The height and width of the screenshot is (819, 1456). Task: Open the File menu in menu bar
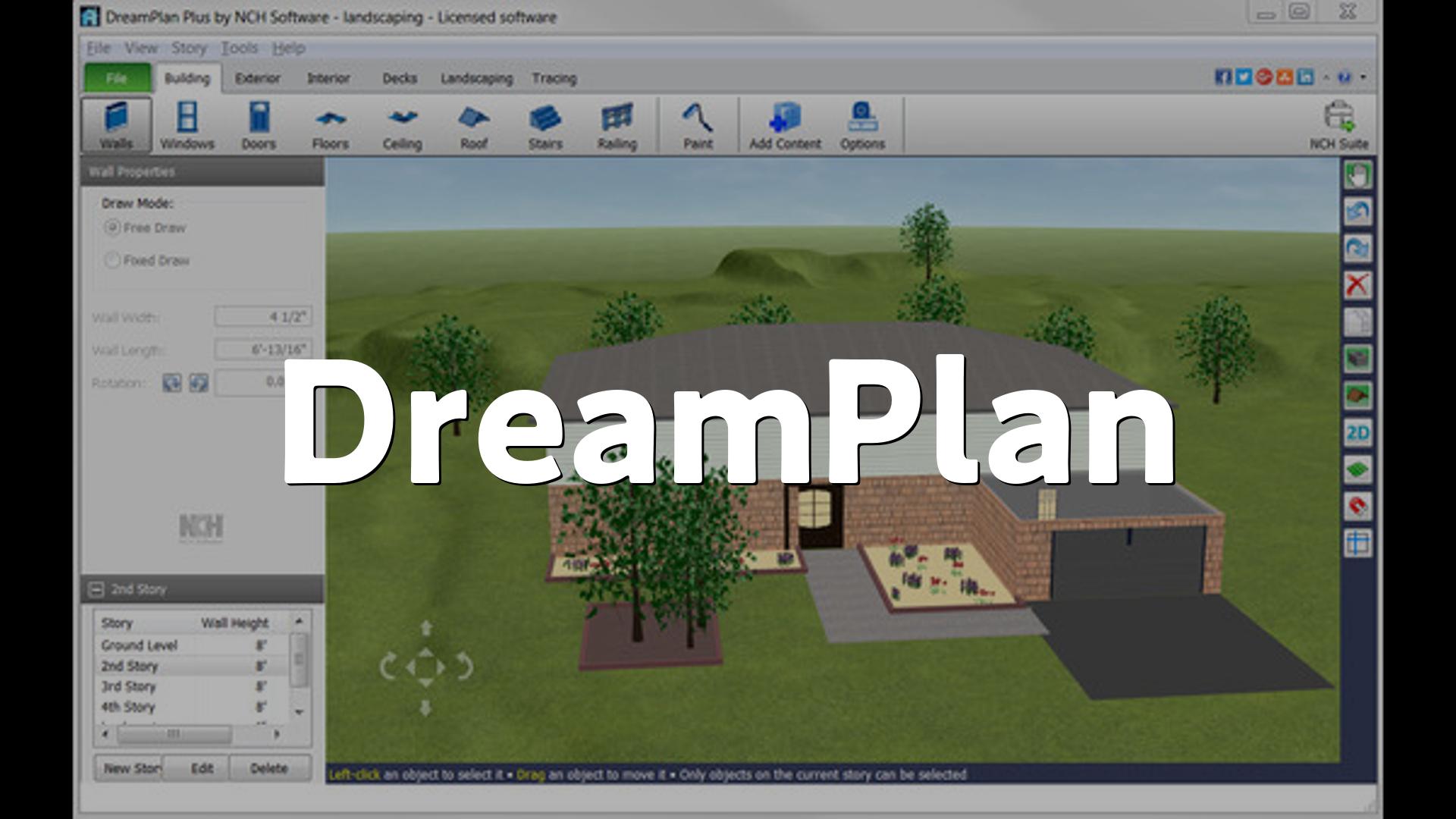point(99,48)
